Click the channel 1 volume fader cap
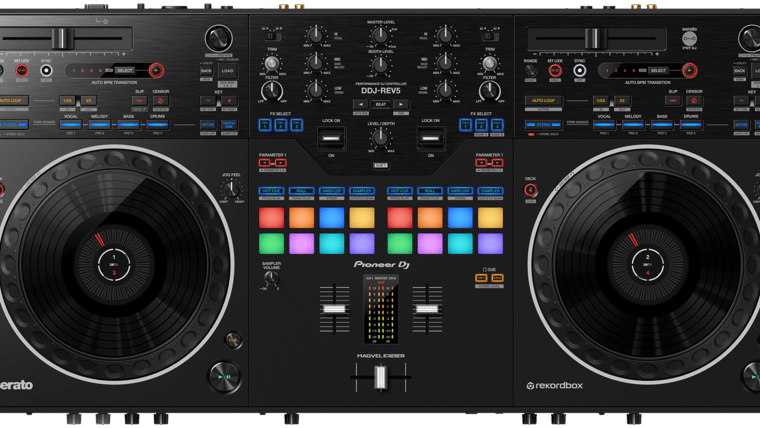Viewport: 760px width, 428px height. (x=334, y=309)
